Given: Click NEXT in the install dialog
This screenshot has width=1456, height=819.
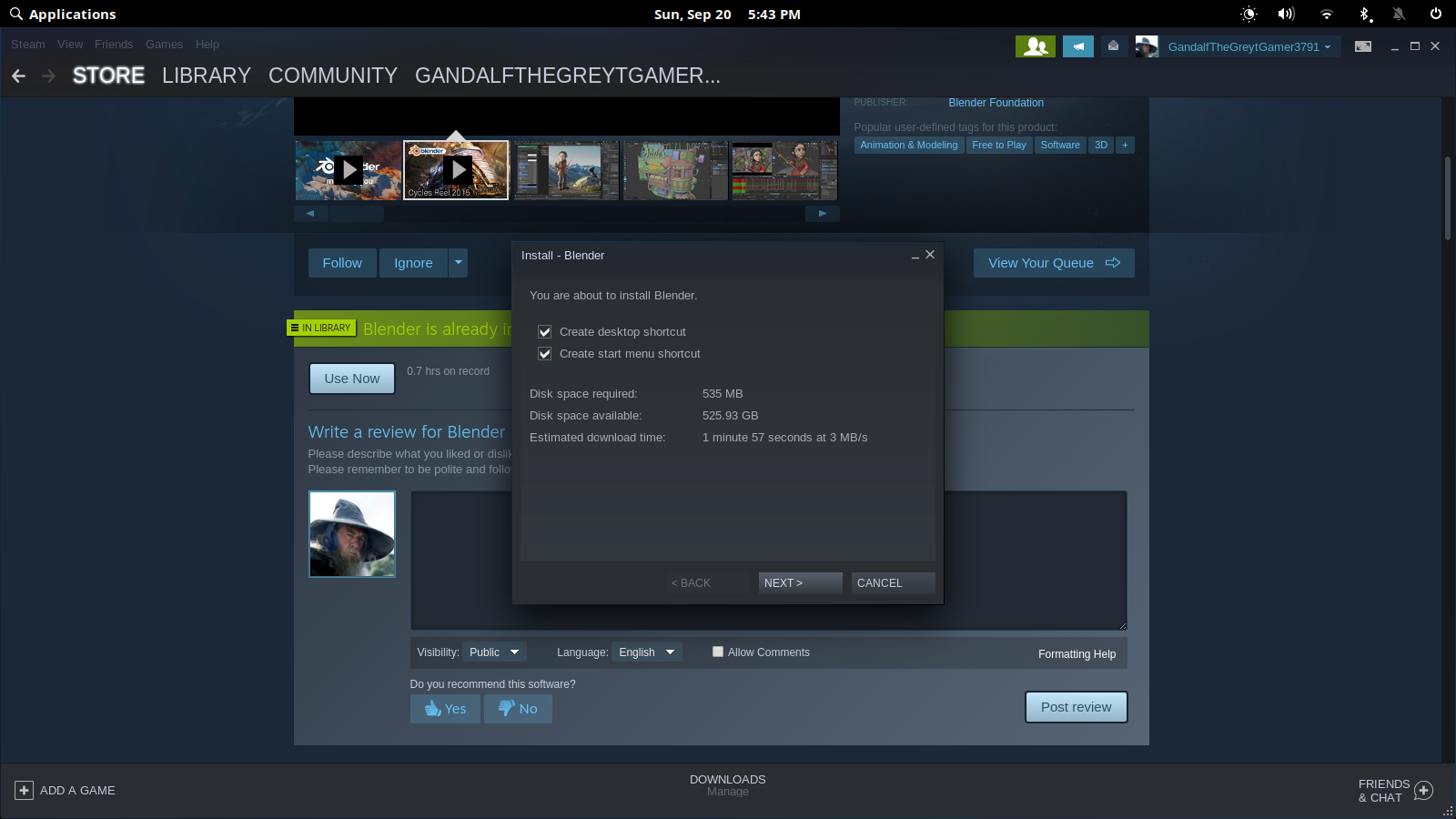Looking at the screenshot, I should click(x=801, y=583).
